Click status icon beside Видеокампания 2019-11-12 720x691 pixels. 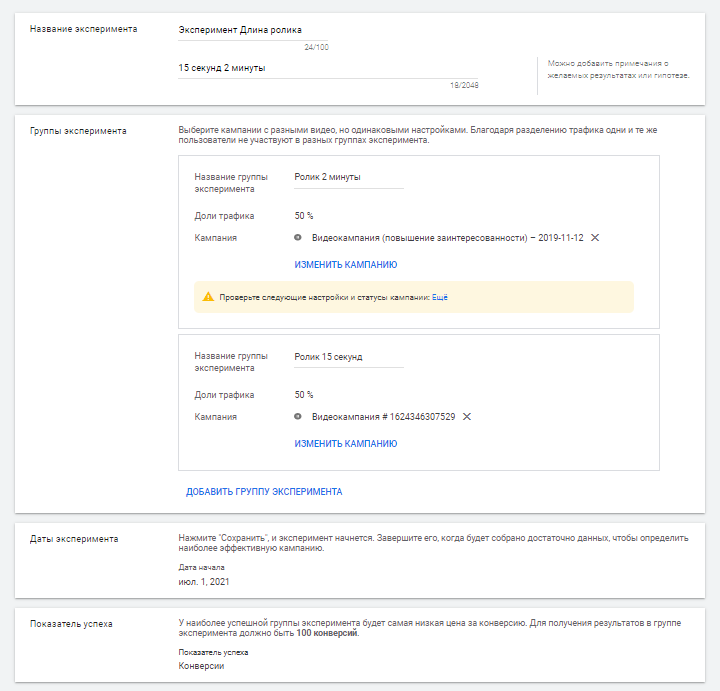(x=298, y=238)
